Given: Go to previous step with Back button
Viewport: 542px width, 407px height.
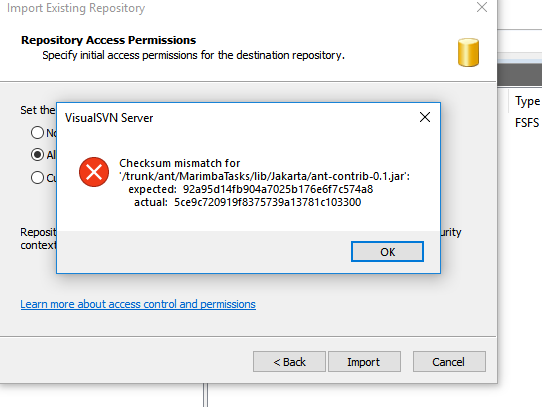Looking at the screenshot, I should pyautogui.click(x=289, y=362).
